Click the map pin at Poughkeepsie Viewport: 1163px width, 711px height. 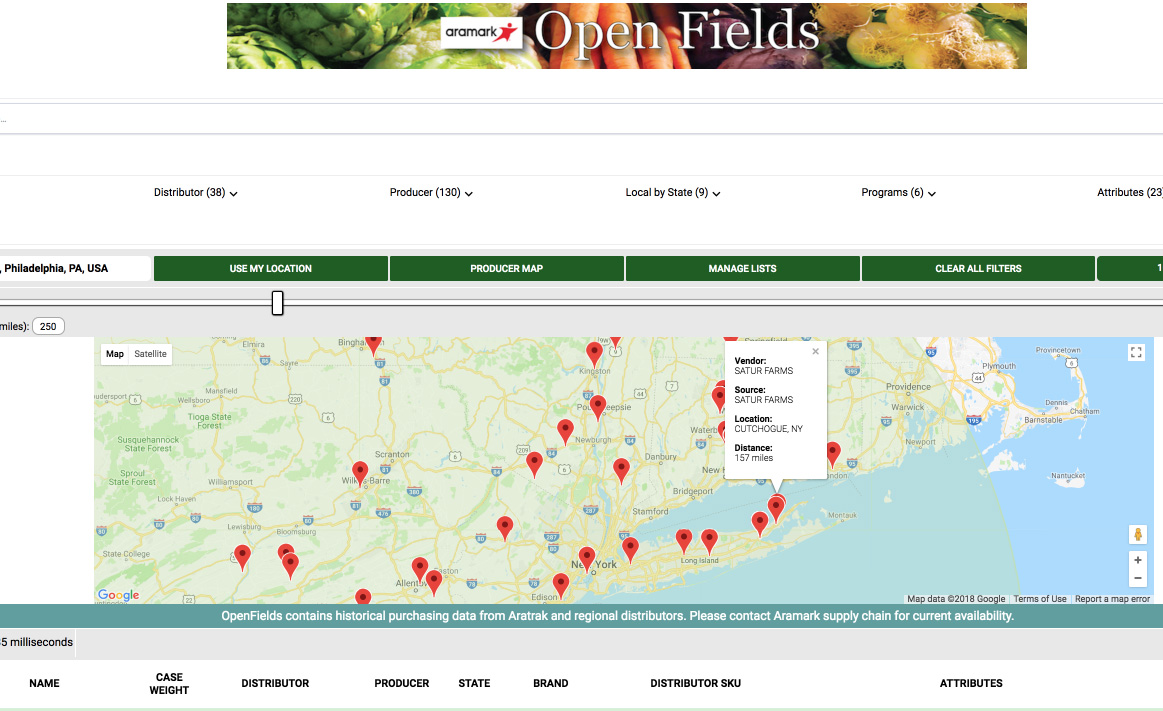click(x=598, y=408)
